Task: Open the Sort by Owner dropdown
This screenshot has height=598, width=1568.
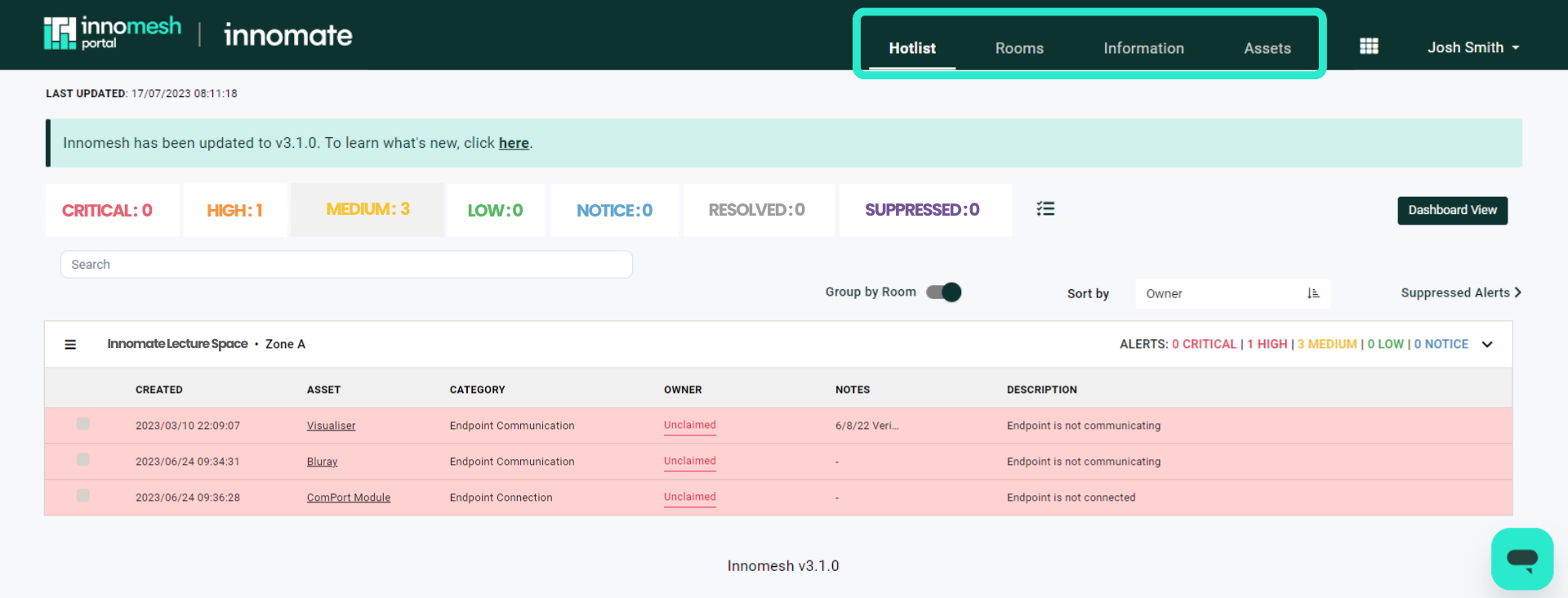Action: pyautogui.click(x=1232, y=294)
